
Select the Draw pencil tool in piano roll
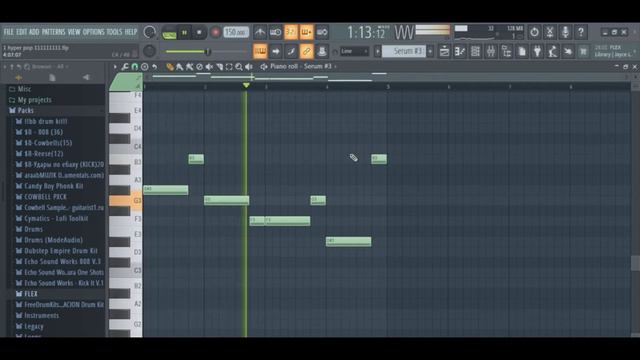(x=170, y=67)
